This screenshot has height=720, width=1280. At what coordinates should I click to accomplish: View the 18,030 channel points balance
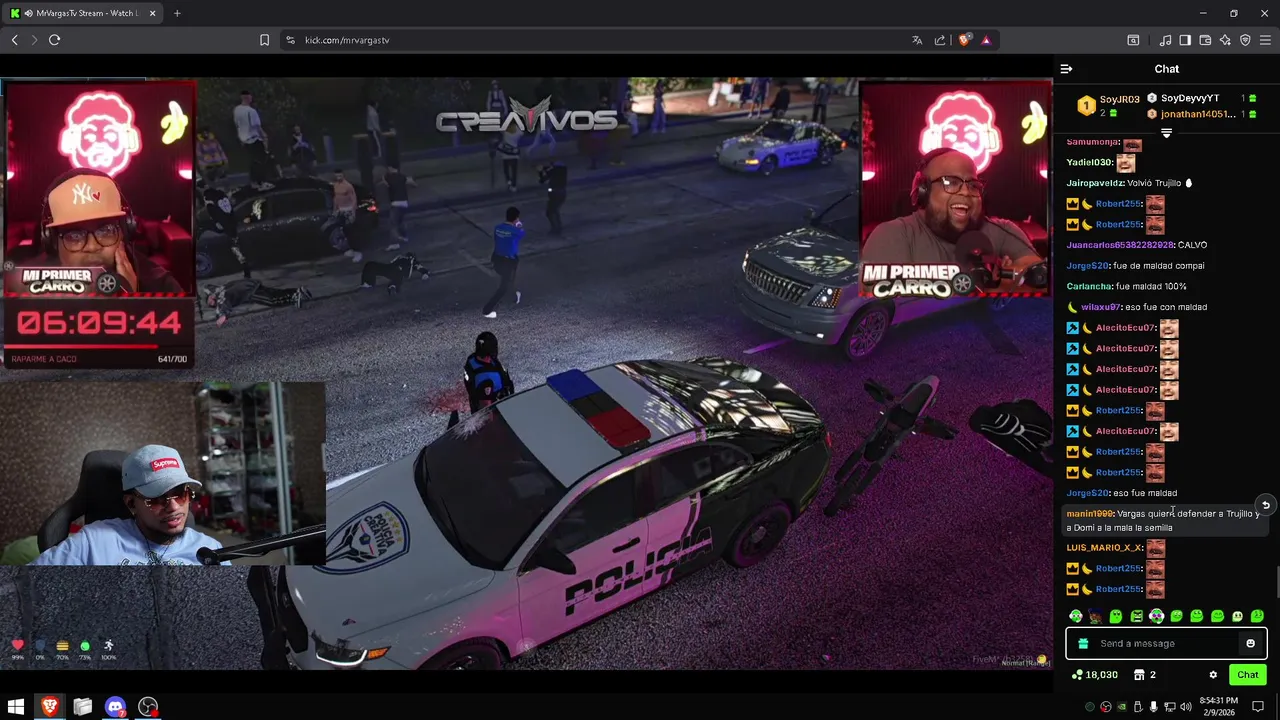(1094, 675)
